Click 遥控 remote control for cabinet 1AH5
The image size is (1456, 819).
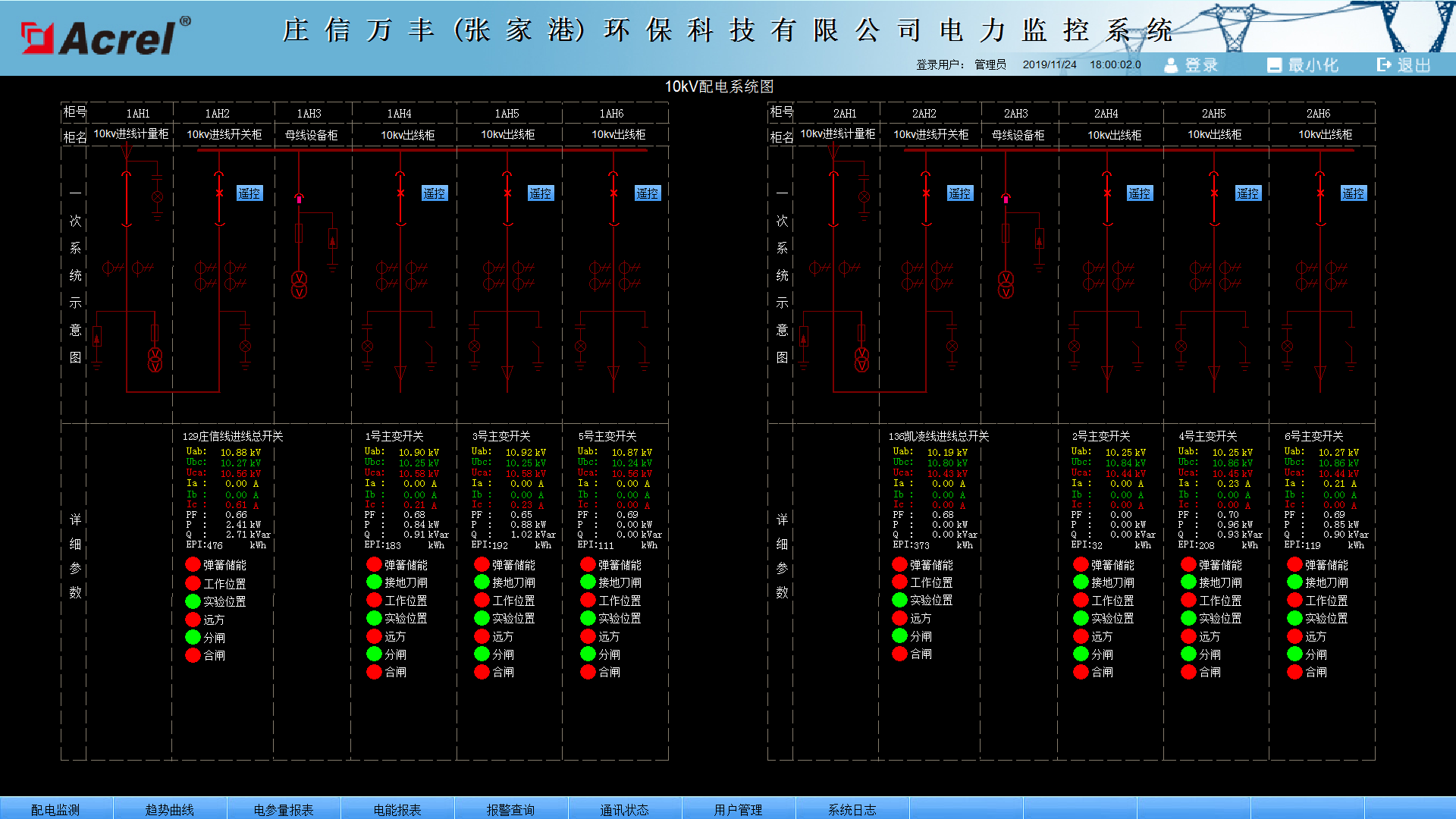(541, 193)
